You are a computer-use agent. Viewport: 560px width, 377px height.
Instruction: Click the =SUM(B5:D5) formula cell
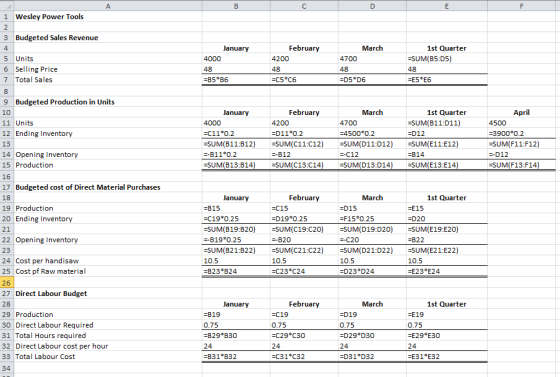coord(446,59)
